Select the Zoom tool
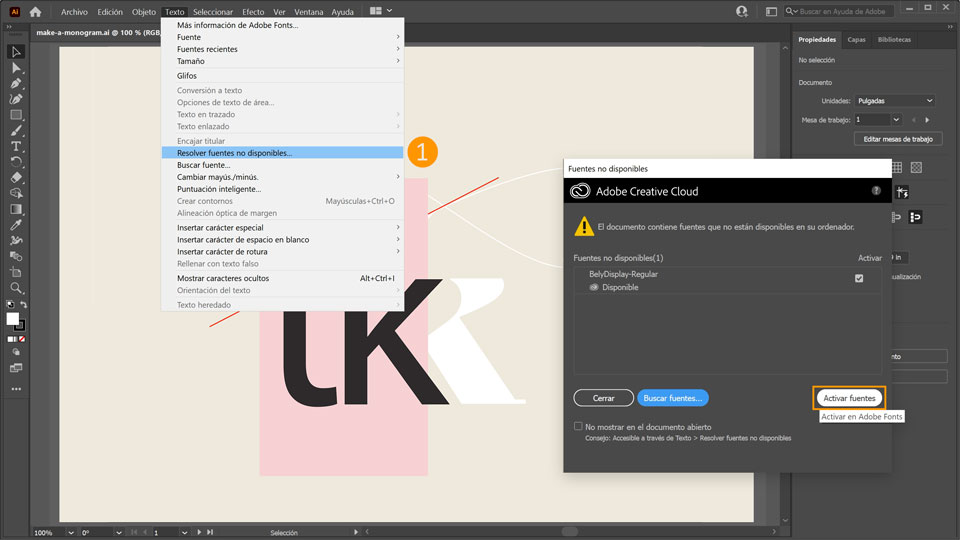 (x=17, y=288)
